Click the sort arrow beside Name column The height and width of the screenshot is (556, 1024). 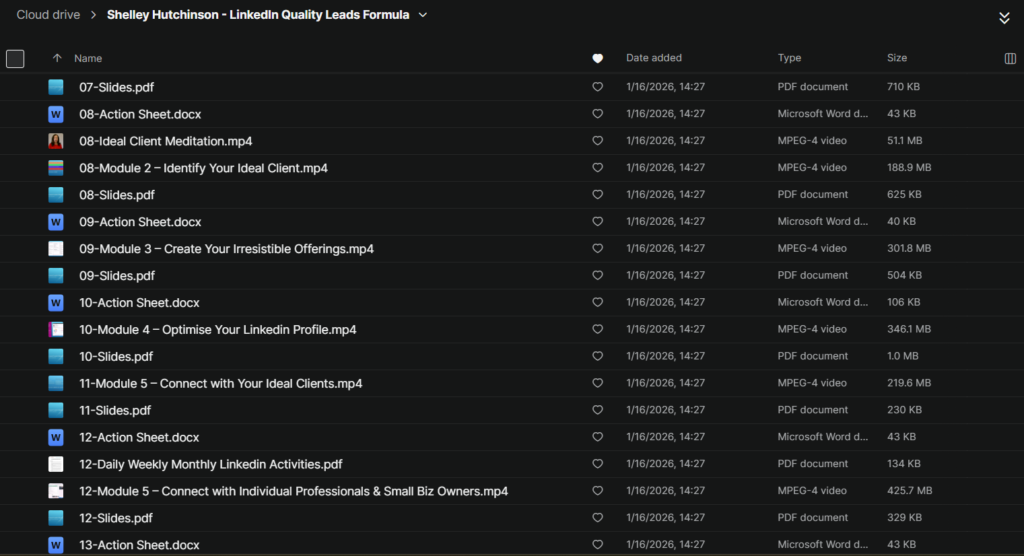point(57,58)
